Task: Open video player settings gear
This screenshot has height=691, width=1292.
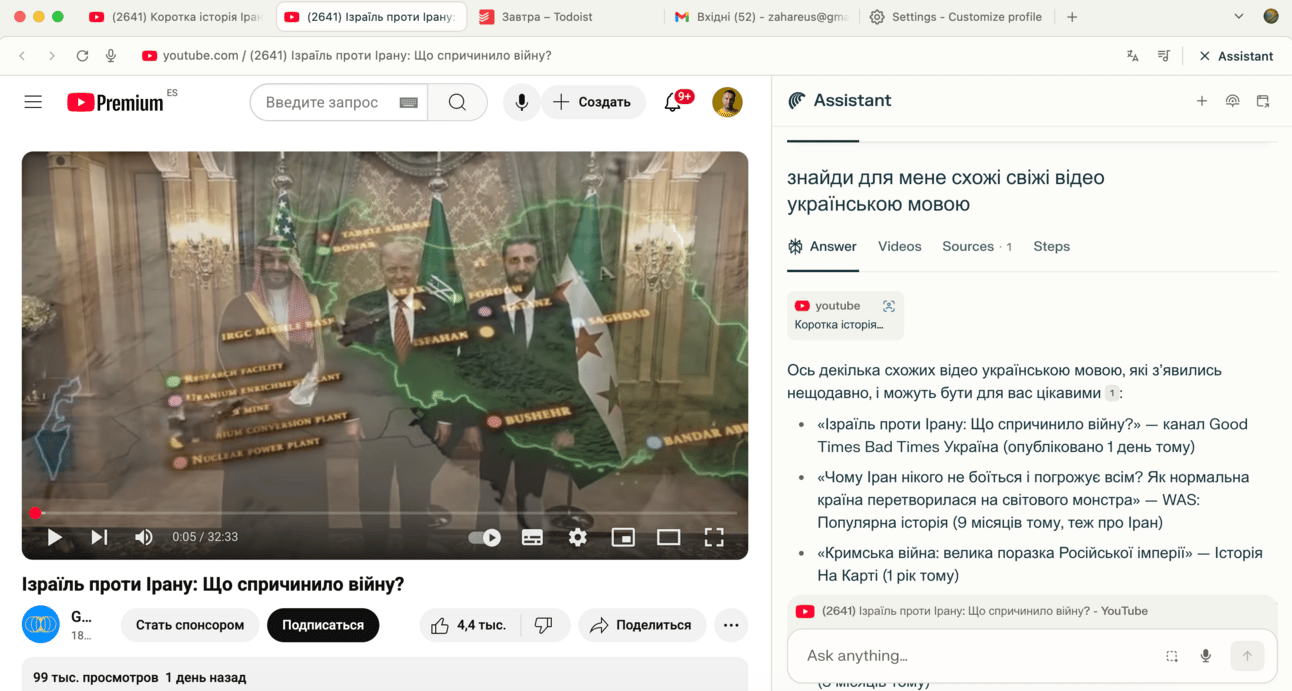Action: click(577, 537)
